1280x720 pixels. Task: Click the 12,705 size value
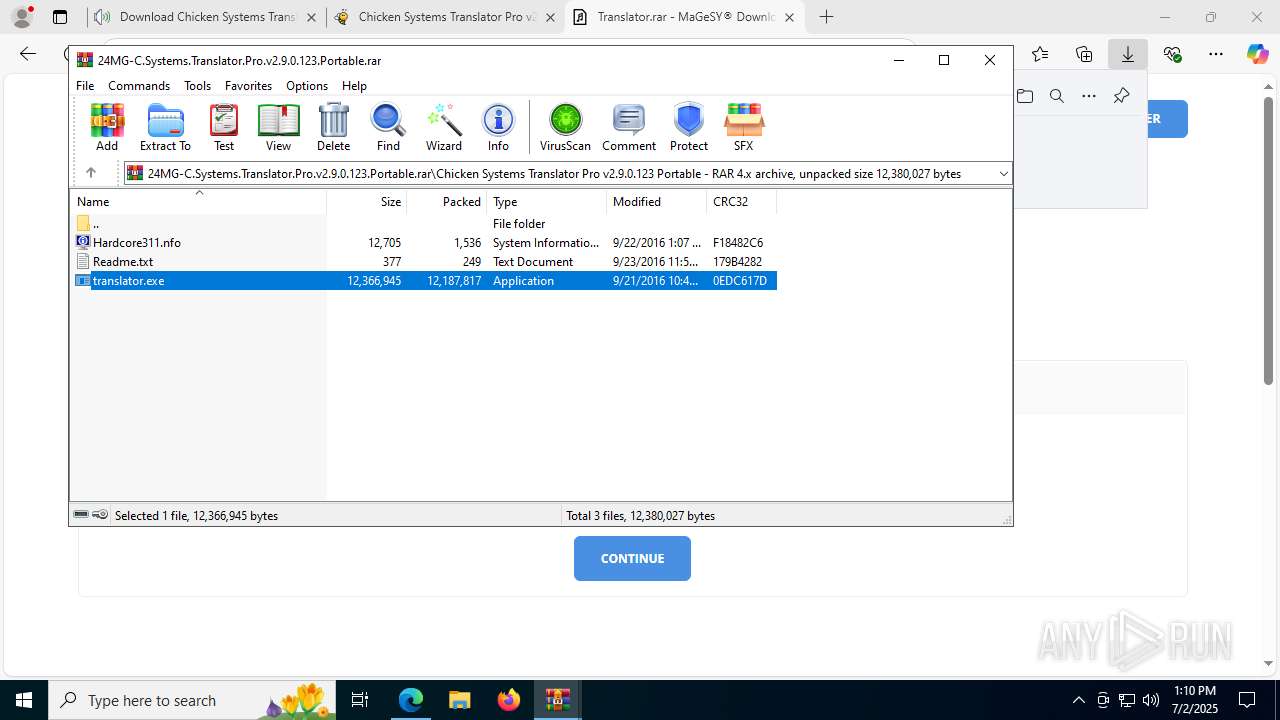[384, 242]
